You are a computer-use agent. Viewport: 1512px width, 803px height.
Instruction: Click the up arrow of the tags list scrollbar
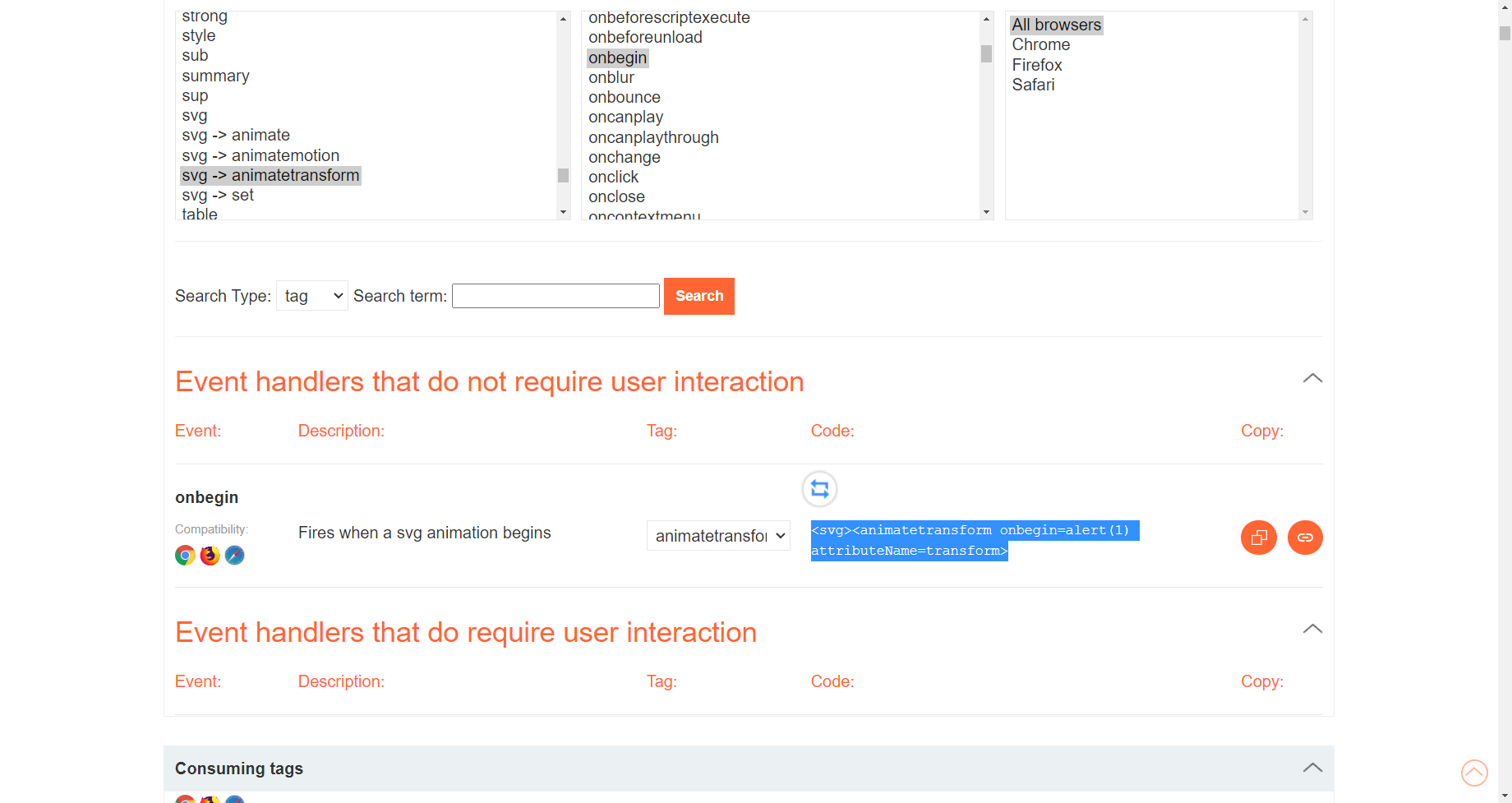563,19
